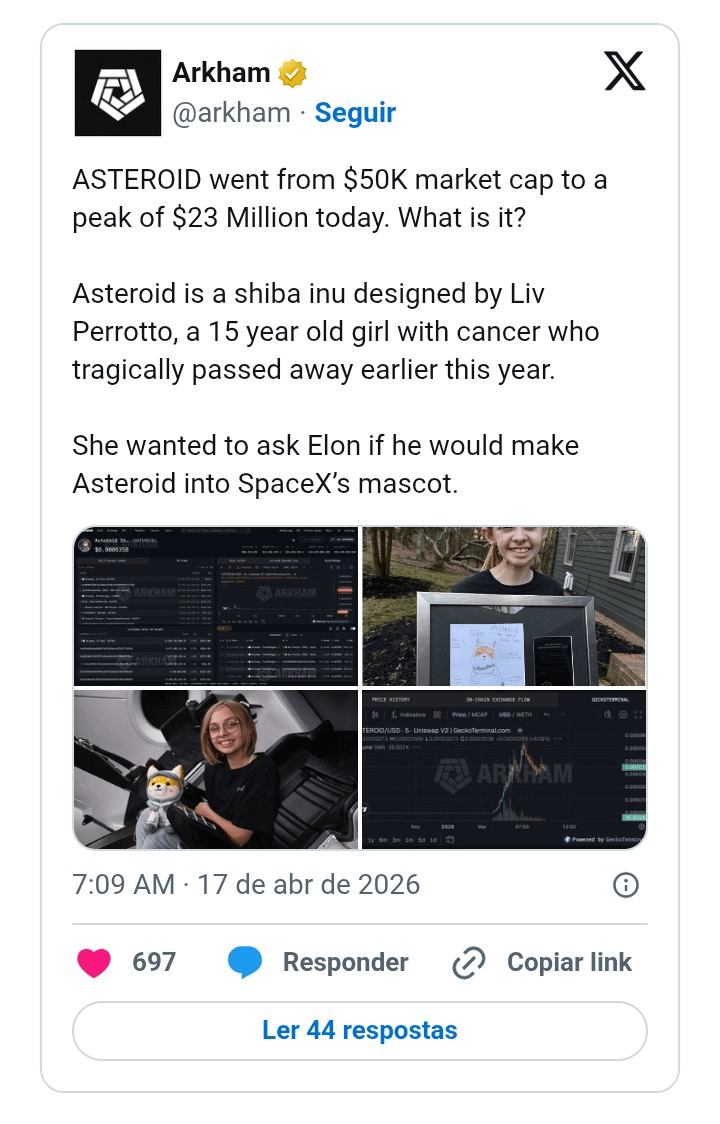Open photo of framed shiba drawing
This screenshot has height=1124, width=720.
[504, 606]
